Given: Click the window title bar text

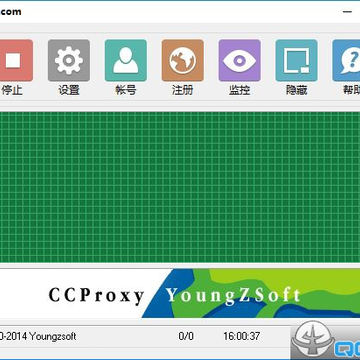Looking at the screenshot, I should (x=11, y=12).
